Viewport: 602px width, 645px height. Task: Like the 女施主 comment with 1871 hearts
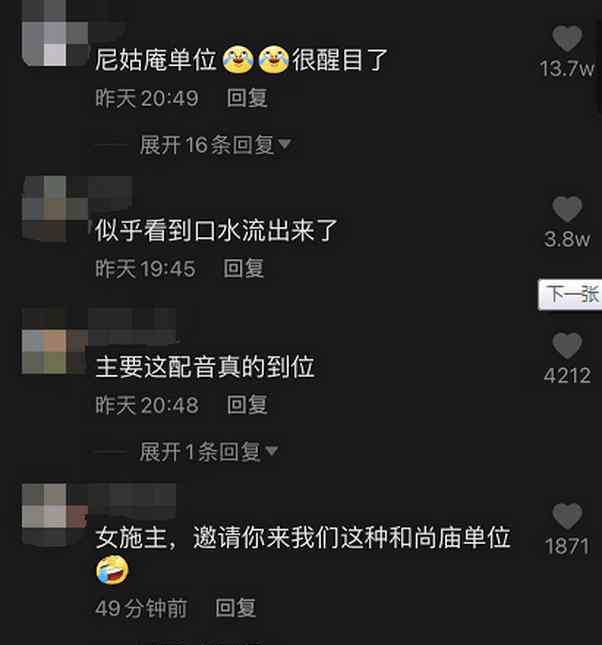coord(567,516)
